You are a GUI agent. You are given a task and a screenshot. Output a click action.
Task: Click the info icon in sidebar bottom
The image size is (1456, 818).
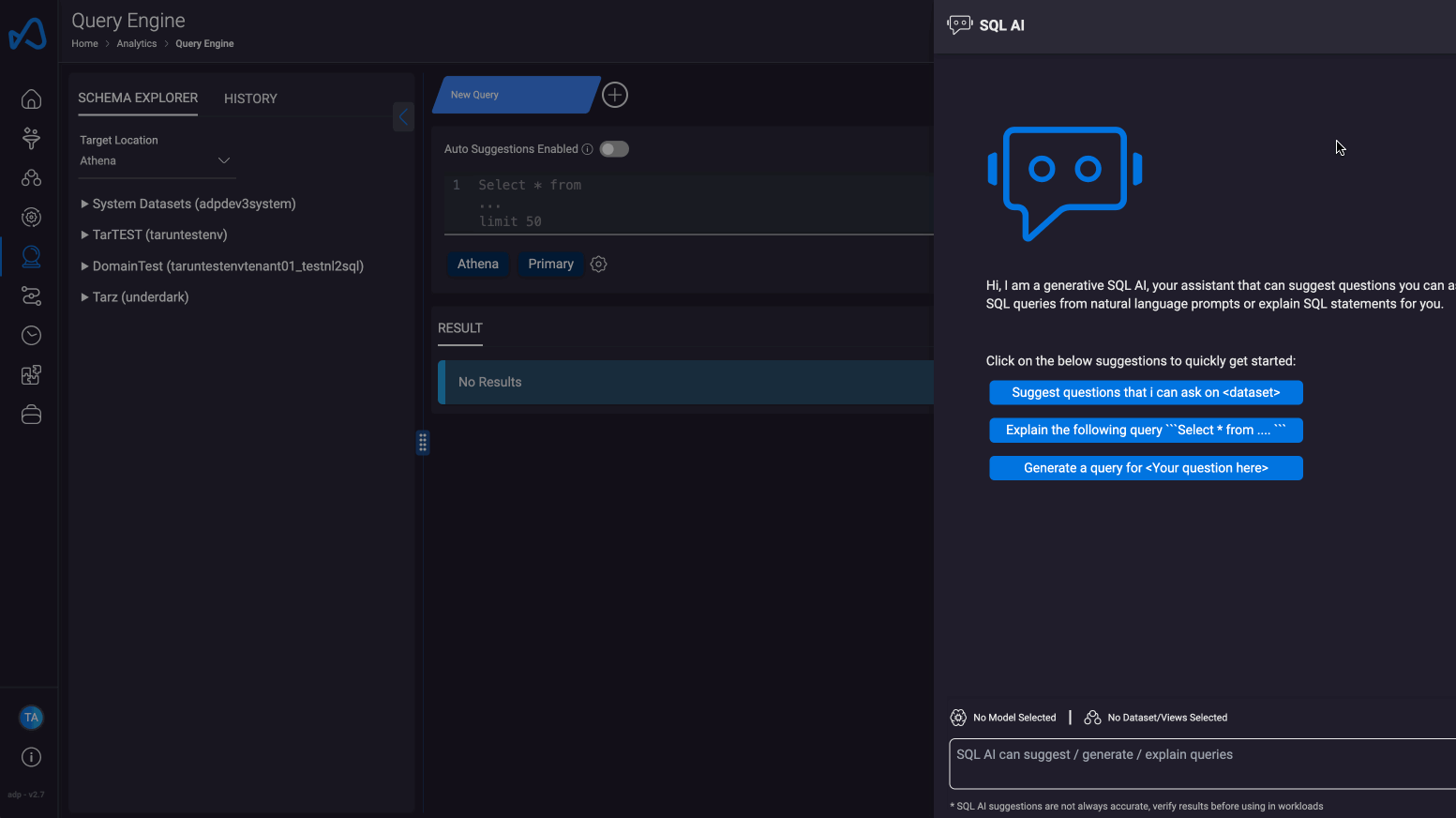pos(31,757)
